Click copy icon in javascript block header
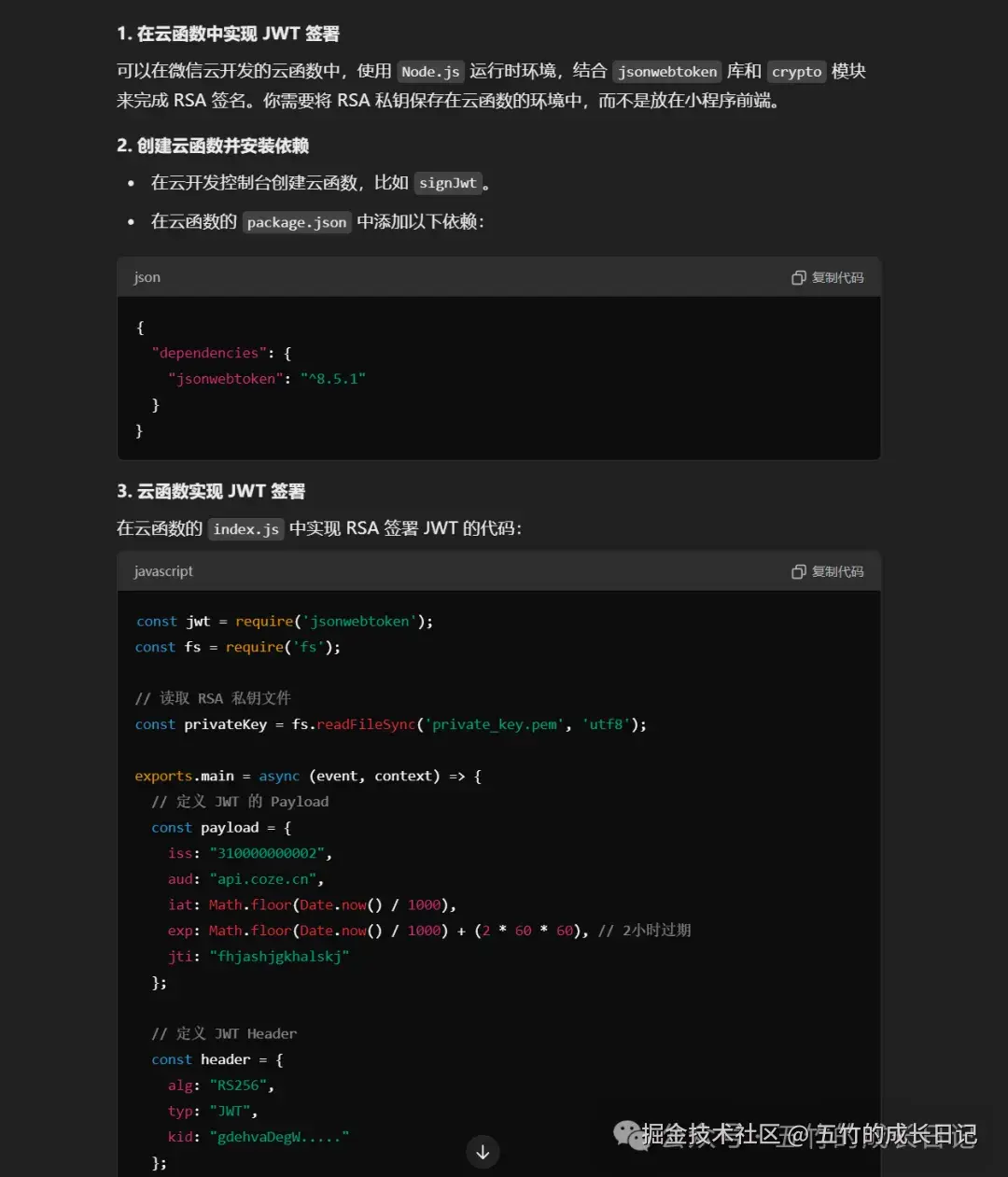 [799, 571]
